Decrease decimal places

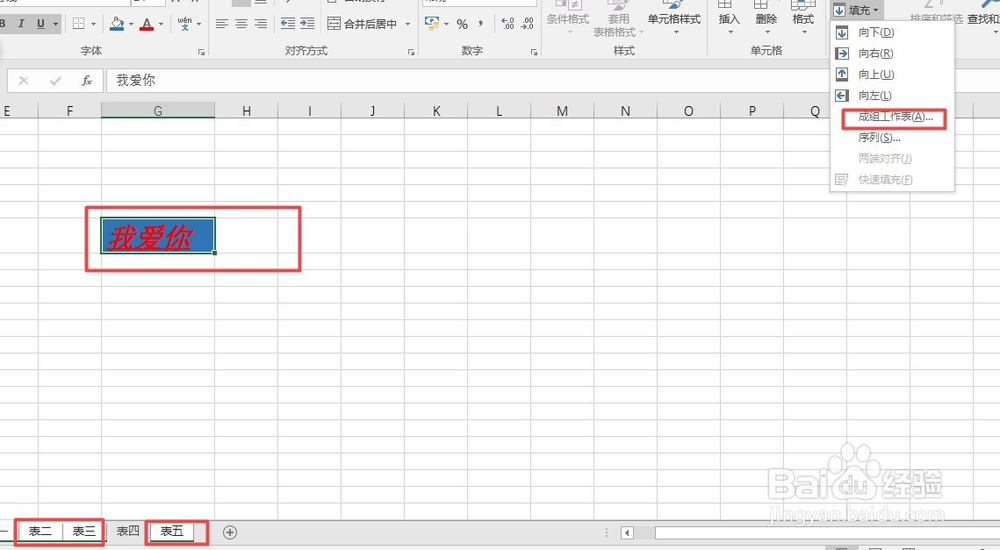click(x=527, y=24)
